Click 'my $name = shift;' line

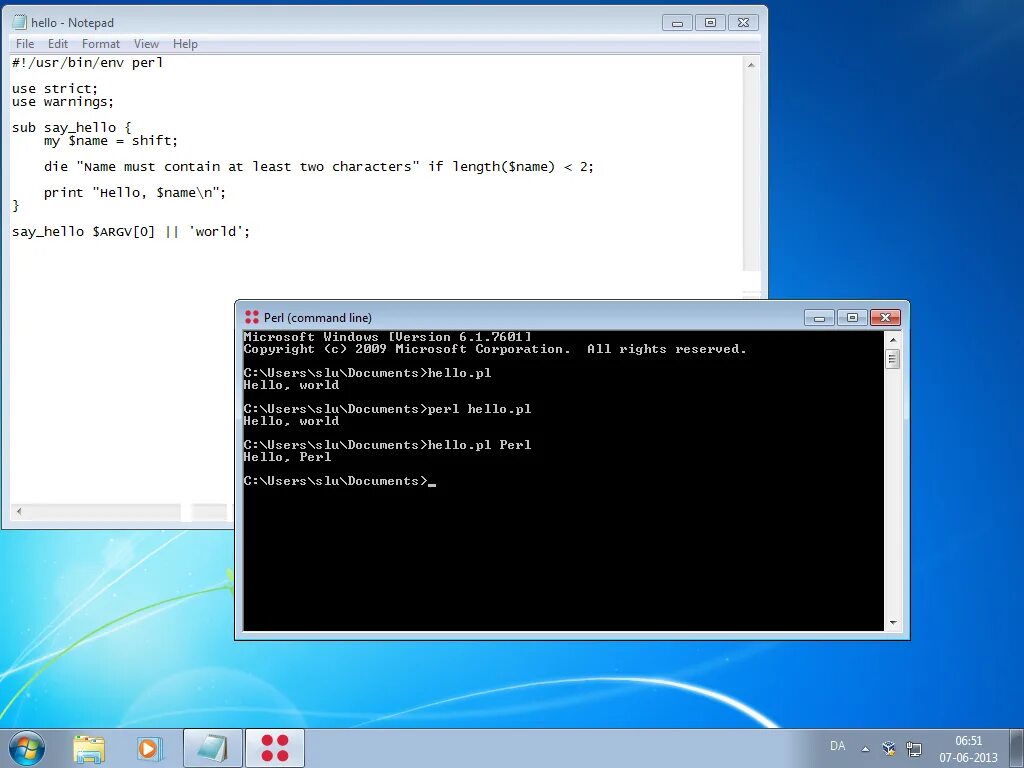pos(111,140)
